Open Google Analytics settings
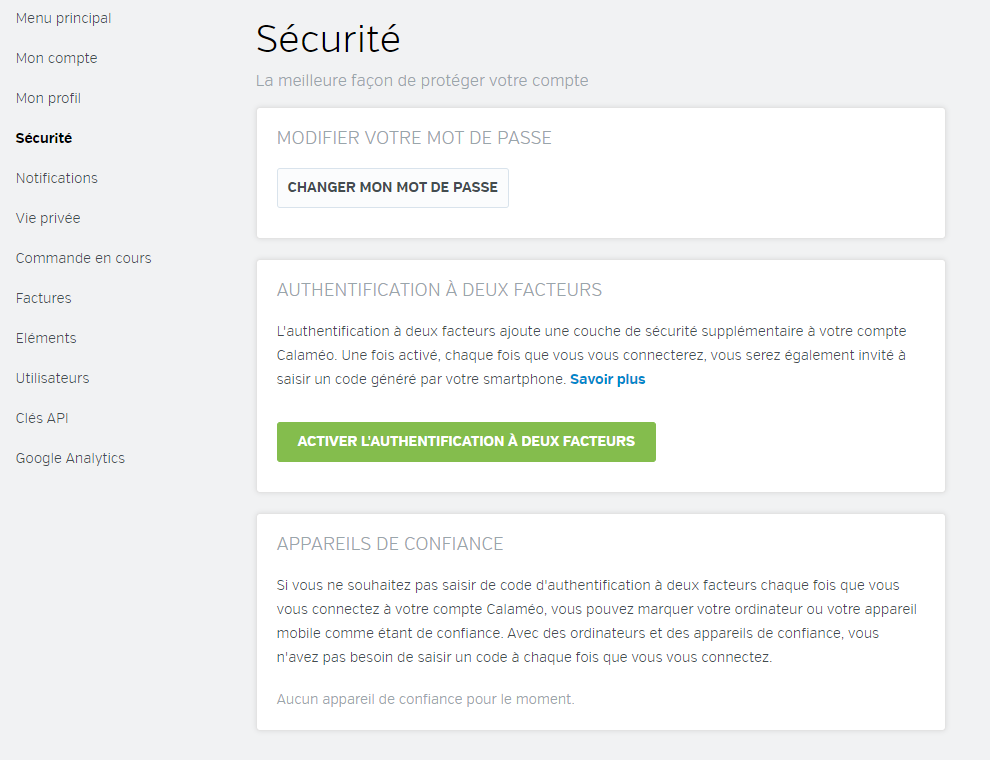This screenshot has height=760, width=990. 70,458
